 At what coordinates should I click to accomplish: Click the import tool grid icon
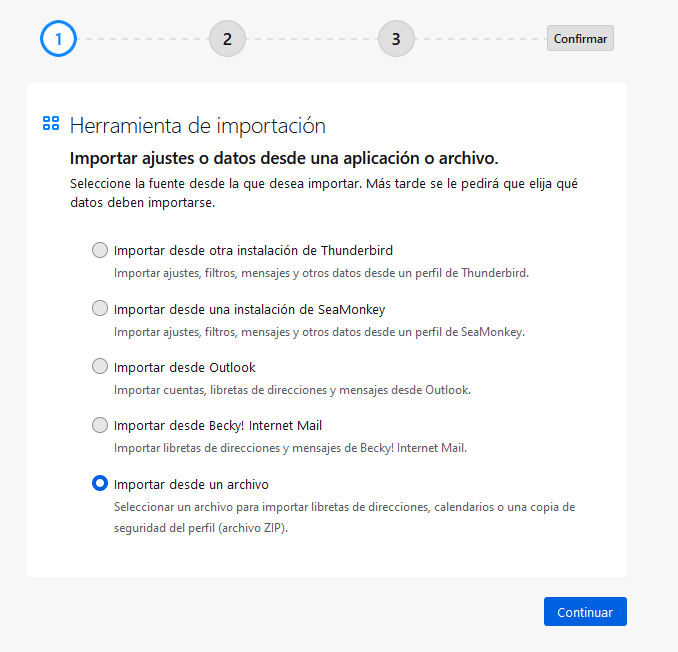(51, 124)
